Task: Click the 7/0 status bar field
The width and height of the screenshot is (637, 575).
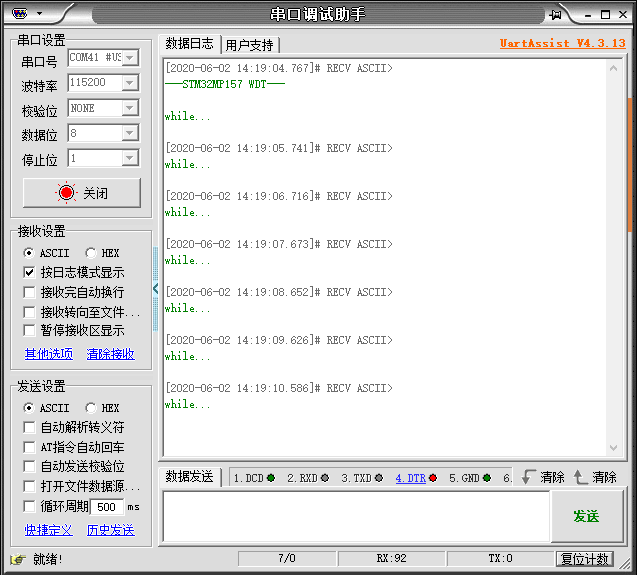Action: pyautogui.click(x=287, y=558)
